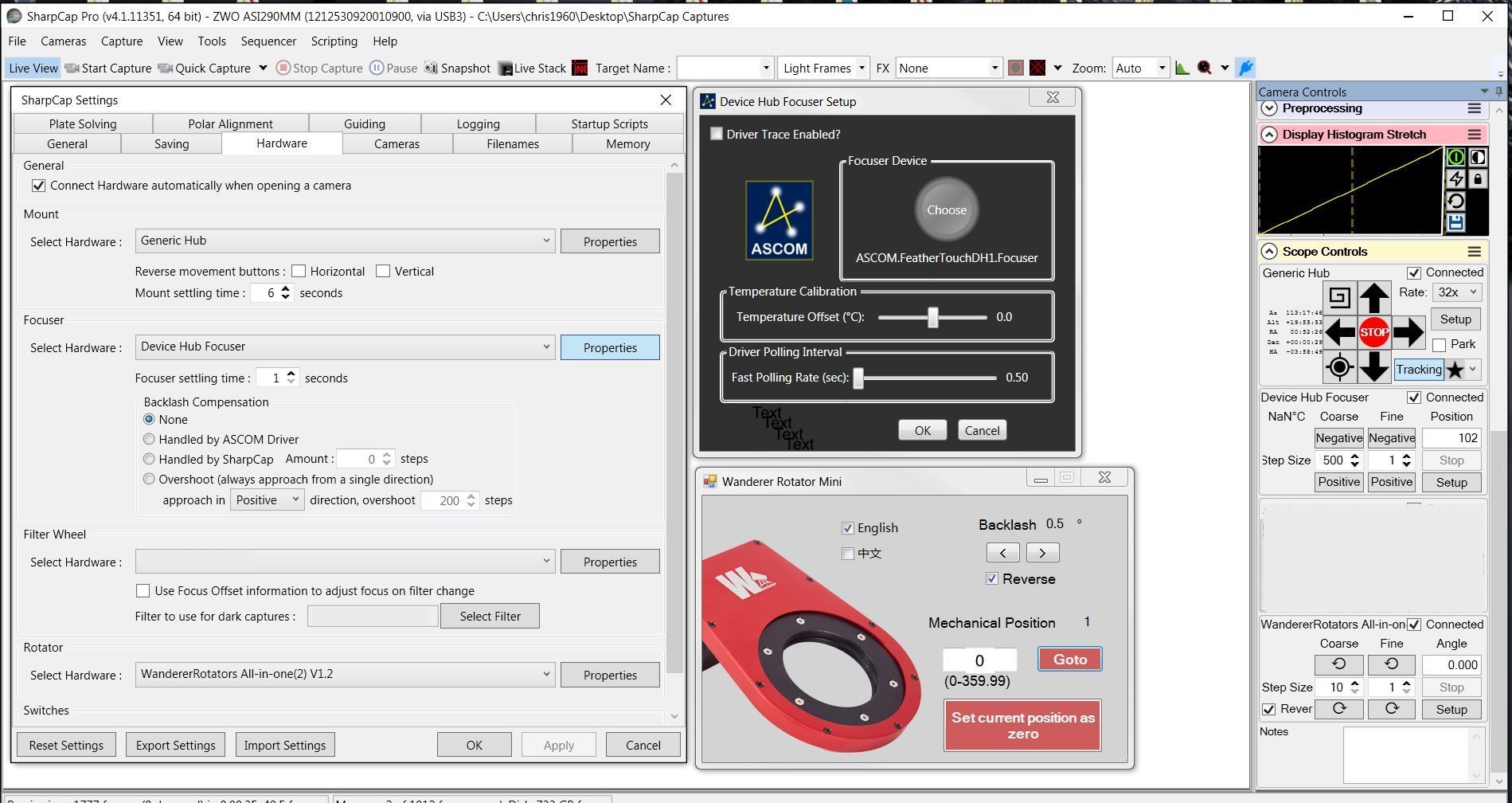Viewport: 1512px width, 803px height.
Task: Click the red Goto button
Action: [1069, 659]
